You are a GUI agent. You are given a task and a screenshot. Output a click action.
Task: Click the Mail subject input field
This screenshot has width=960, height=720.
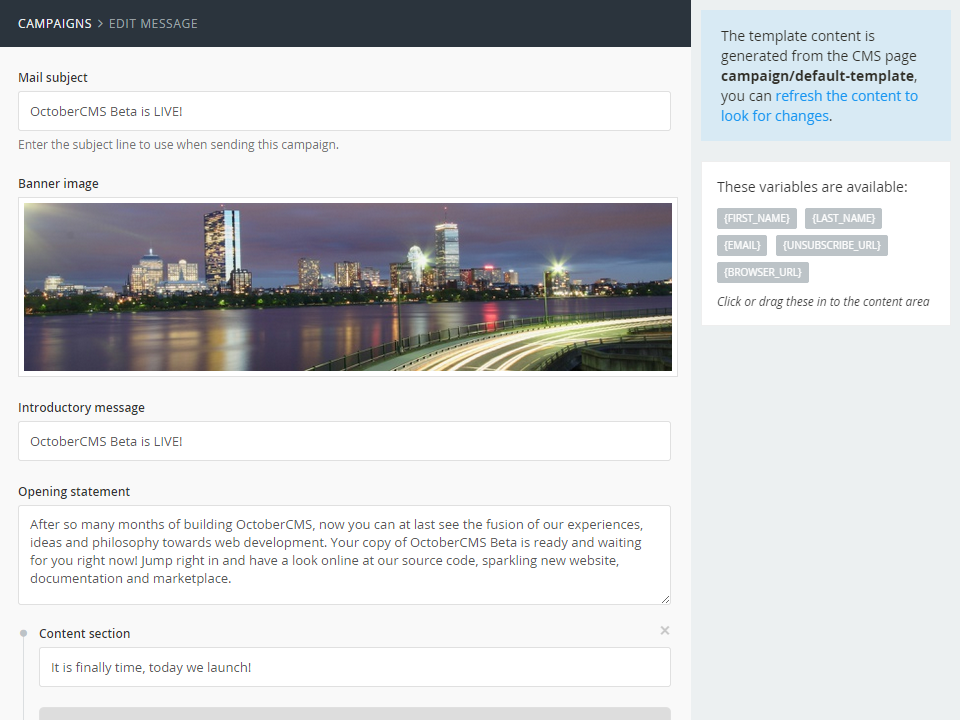pyautogui.click(x=344, y=111)
